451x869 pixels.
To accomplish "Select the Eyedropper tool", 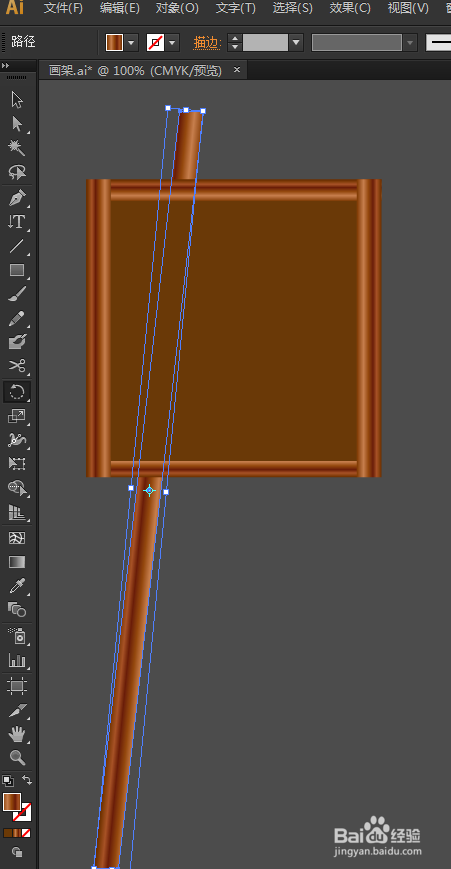I will (17, 586).
